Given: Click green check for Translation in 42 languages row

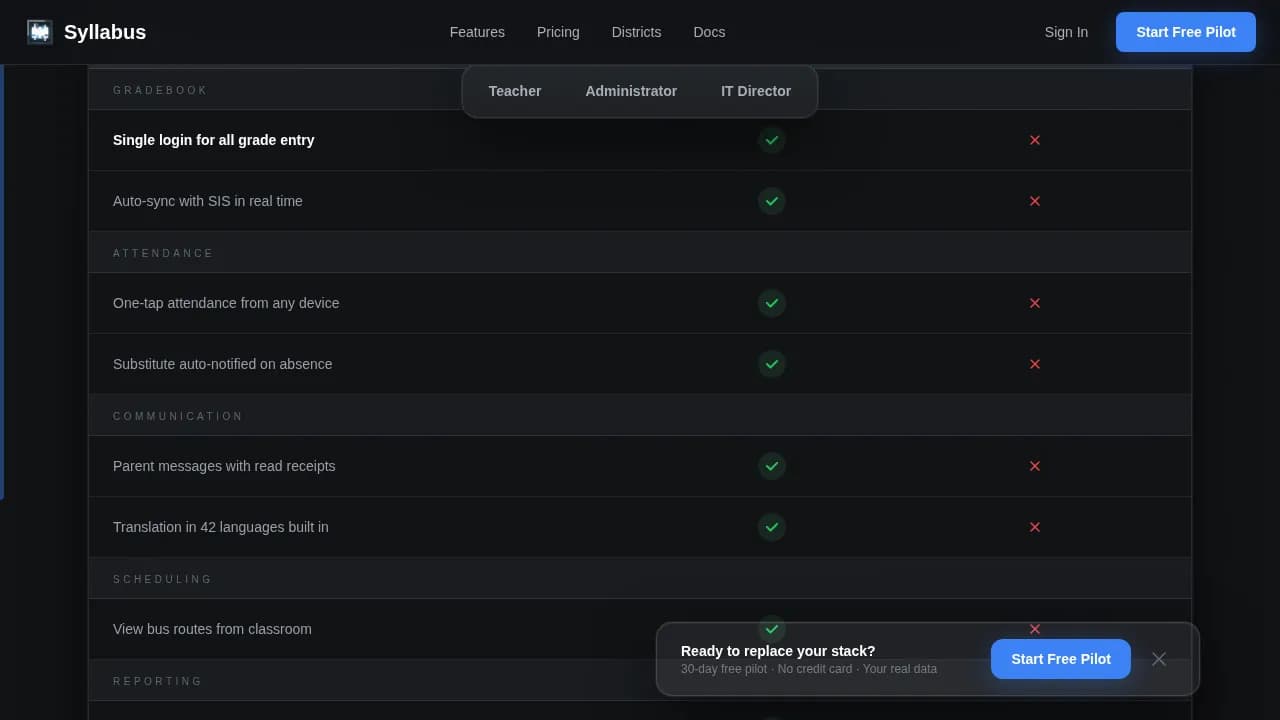Looking at the screenshot, I should click(772, 527).
